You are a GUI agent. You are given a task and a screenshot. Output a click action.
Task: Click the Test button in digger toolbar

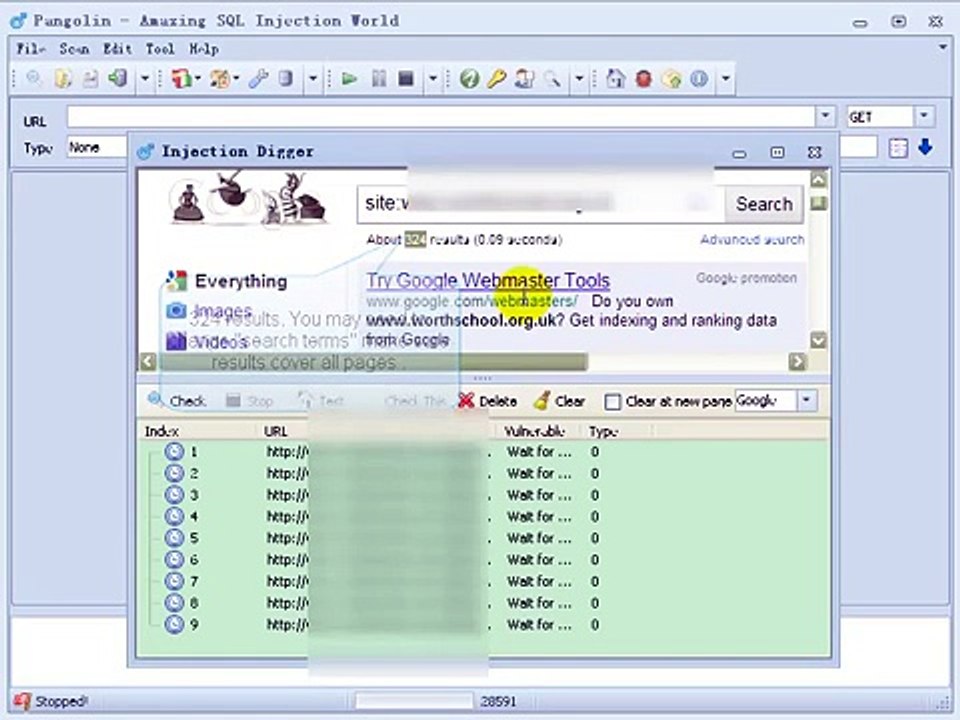(x=320, y=401)
